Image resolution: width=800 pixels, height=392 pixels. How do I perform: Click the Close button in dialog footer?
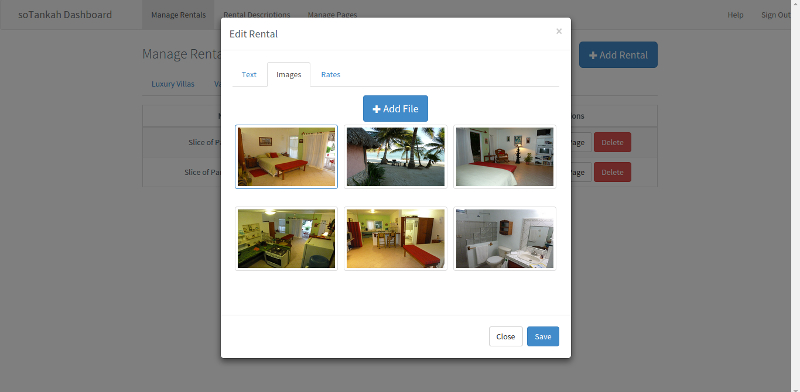pyautogui.click(x=506, y=336)
